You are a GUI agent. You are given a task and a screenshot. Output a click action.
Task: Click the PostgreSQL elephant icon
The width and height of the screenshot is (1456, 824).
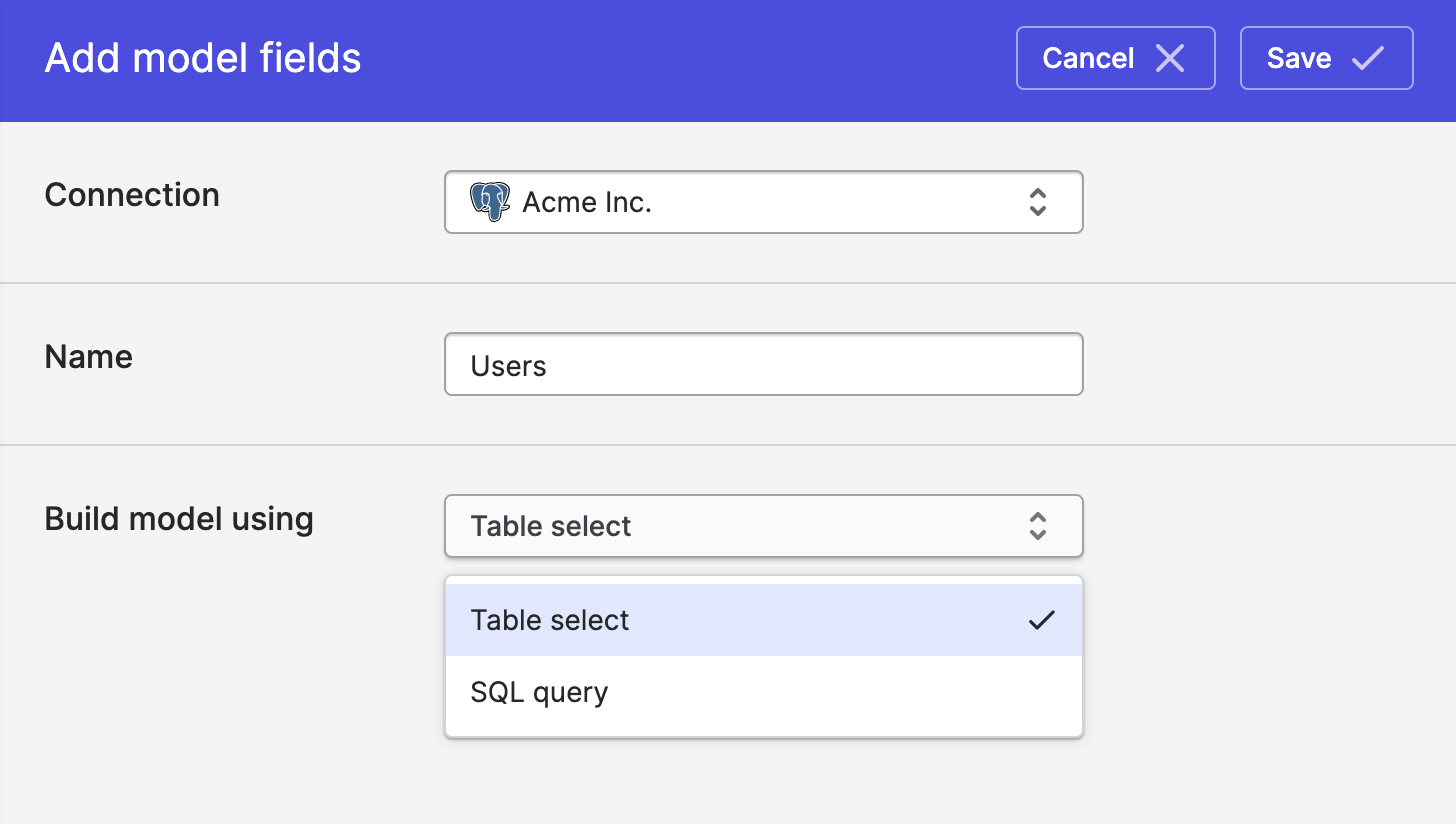pyautogui.click(x=490, y=202)
